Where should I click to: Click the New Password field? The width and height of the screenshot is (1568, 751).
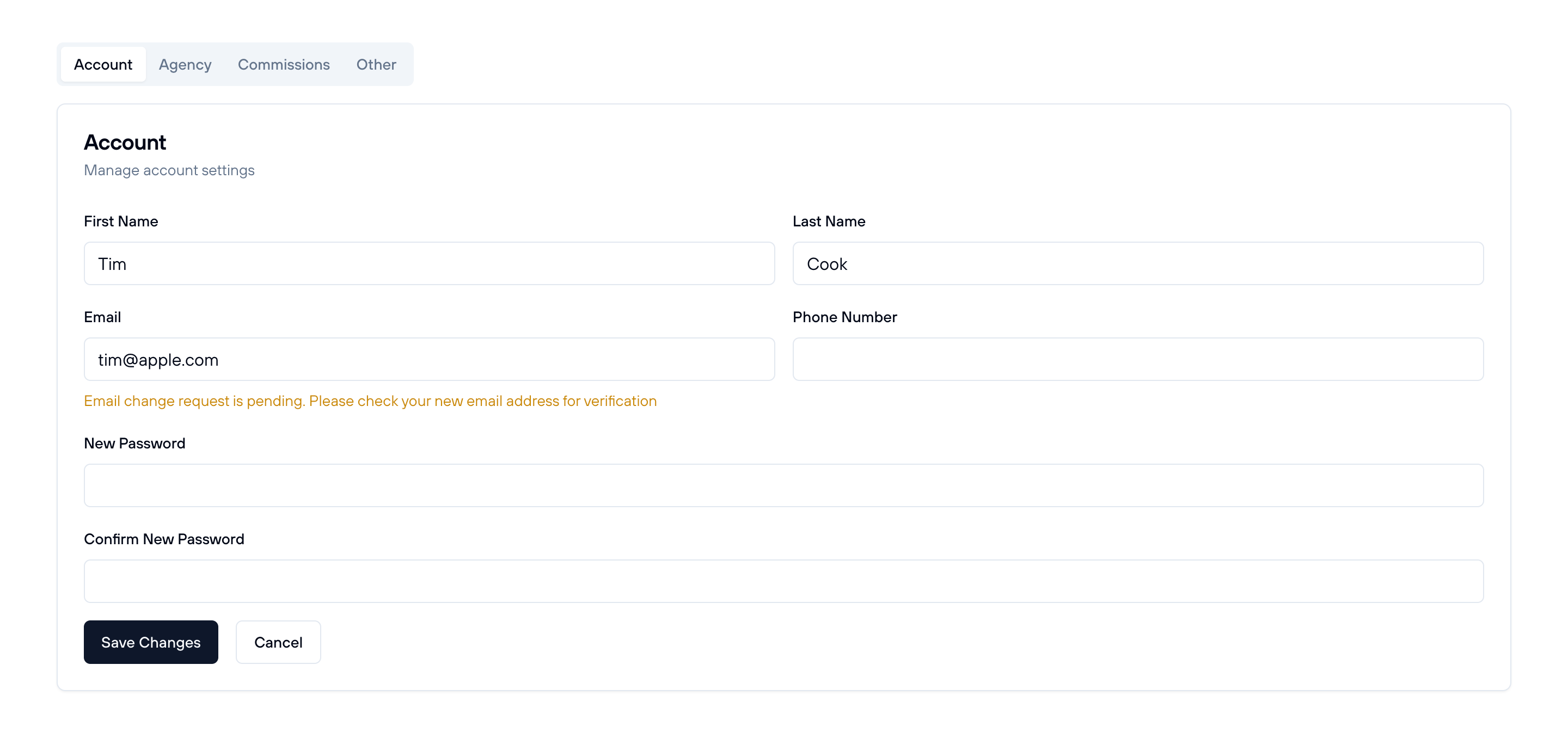[783, 485]
